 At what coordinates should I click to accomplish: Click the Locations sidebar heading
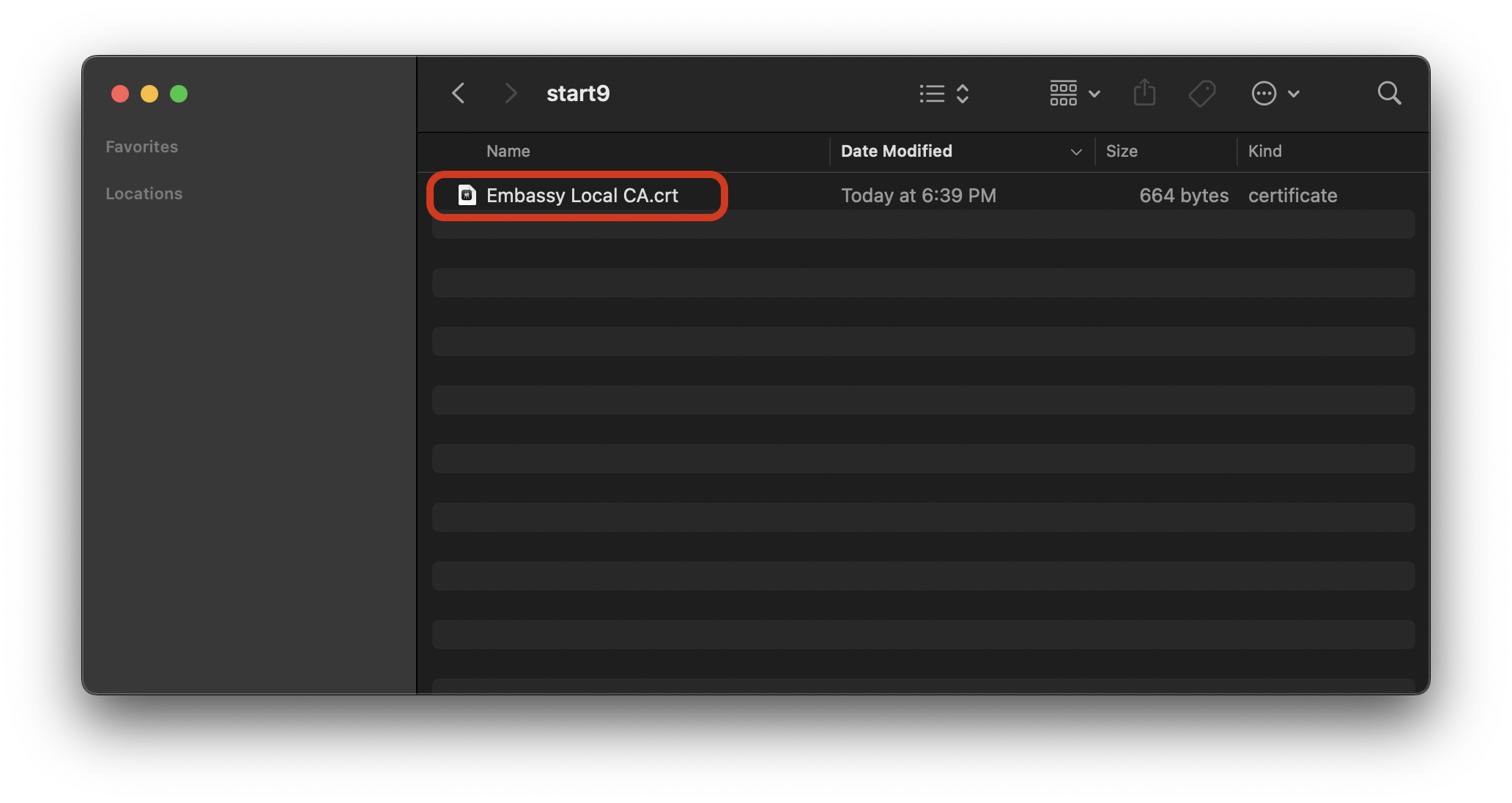pyautogui.click(x=144, y=193)
